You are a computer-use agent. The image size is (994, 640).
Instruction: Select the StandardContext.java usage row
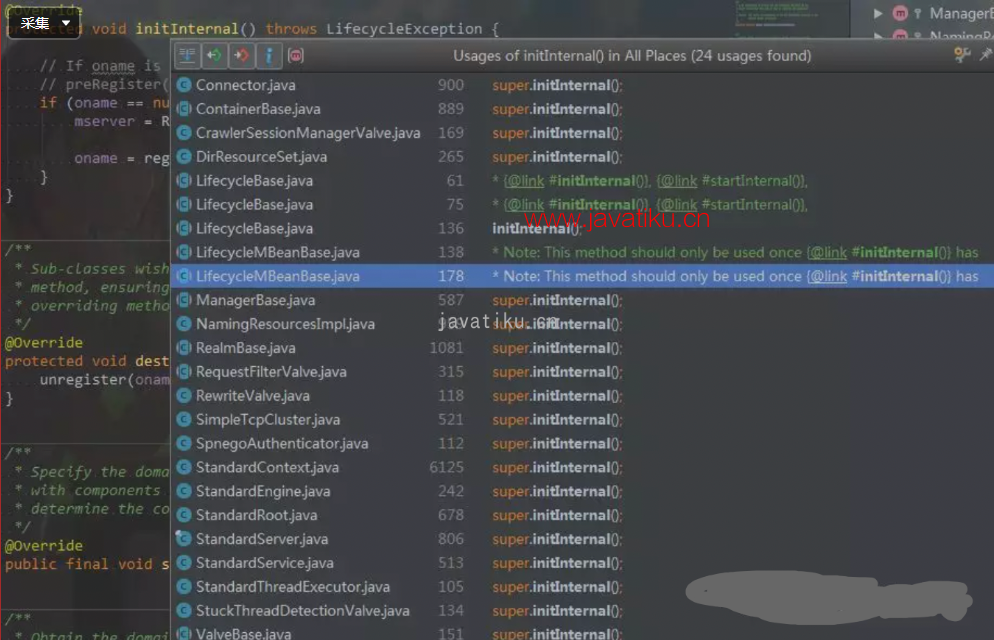point(582,467)
